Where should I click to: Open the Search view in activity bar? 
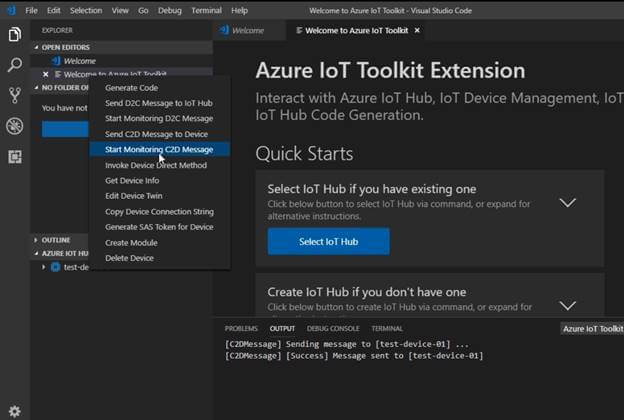pos(15,64)
